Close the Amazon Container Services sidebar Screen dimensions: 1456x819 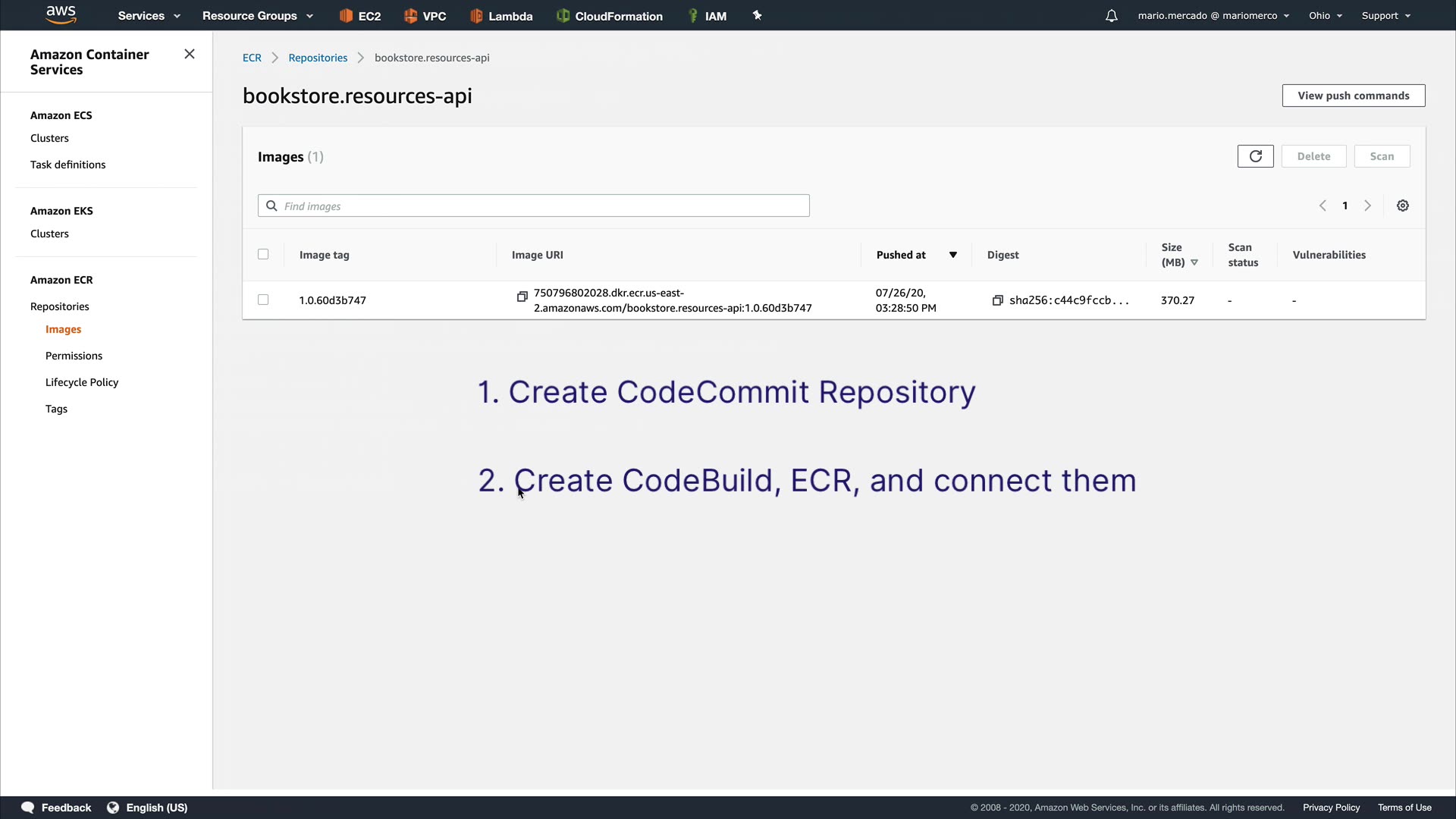[x=190, y=54]
